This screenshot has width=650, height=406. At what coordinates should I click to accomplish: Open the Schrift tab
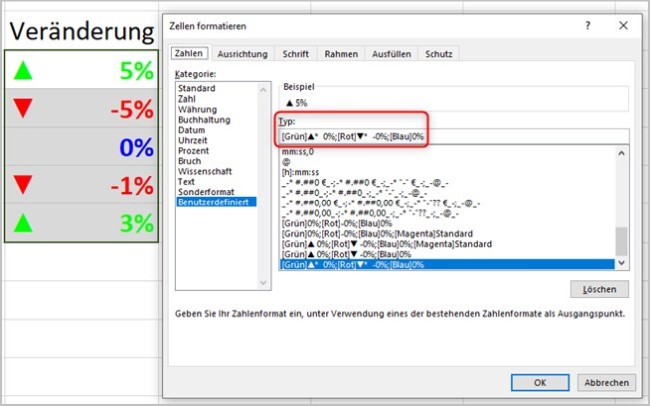coord(296,54)
